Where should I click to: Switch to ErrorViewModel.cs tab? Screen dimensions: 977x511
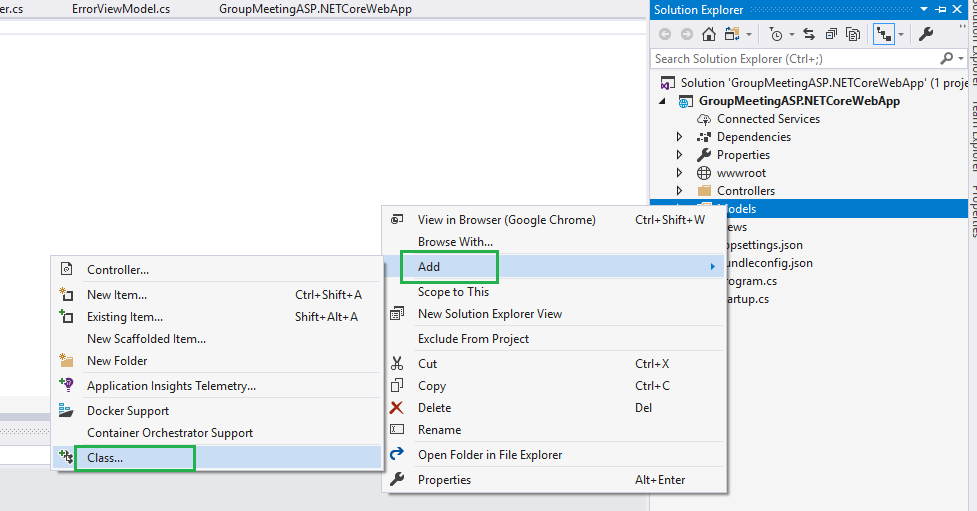121,9
